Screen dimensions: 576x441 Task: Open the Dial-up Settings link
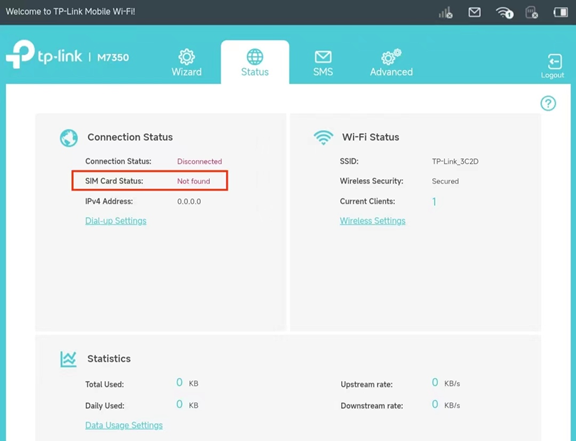point(116,221)
